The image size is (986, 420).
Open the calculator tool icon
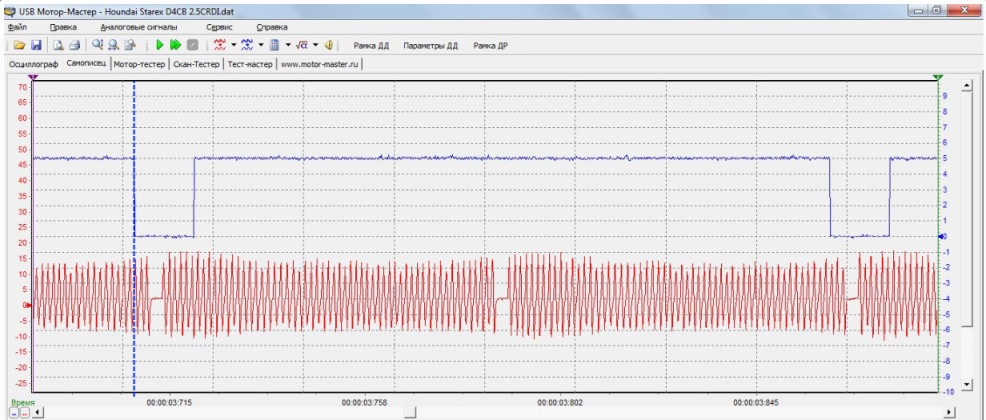click(275, 45)
